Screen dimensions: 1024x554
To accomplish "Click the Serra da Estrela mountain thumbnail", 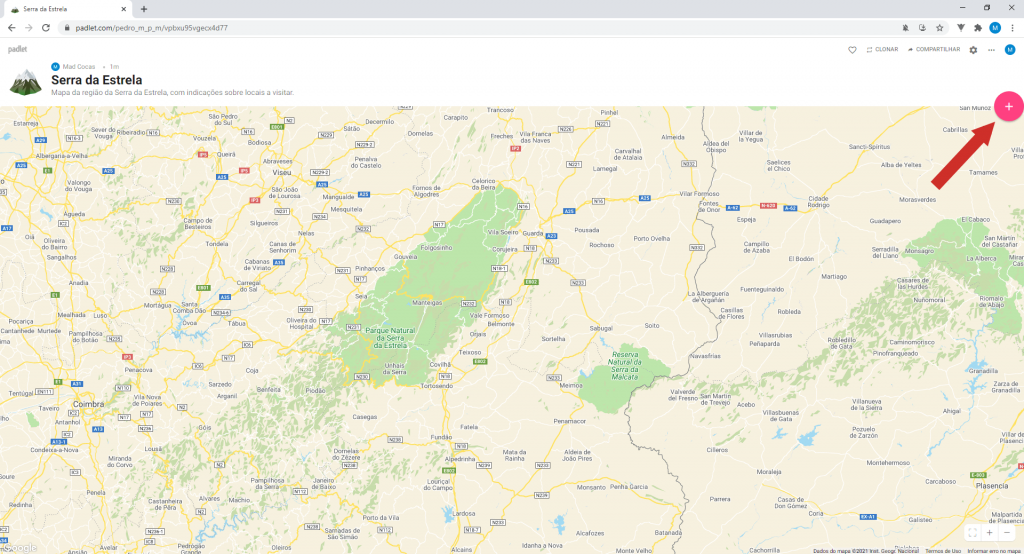I will coord(25,82).
